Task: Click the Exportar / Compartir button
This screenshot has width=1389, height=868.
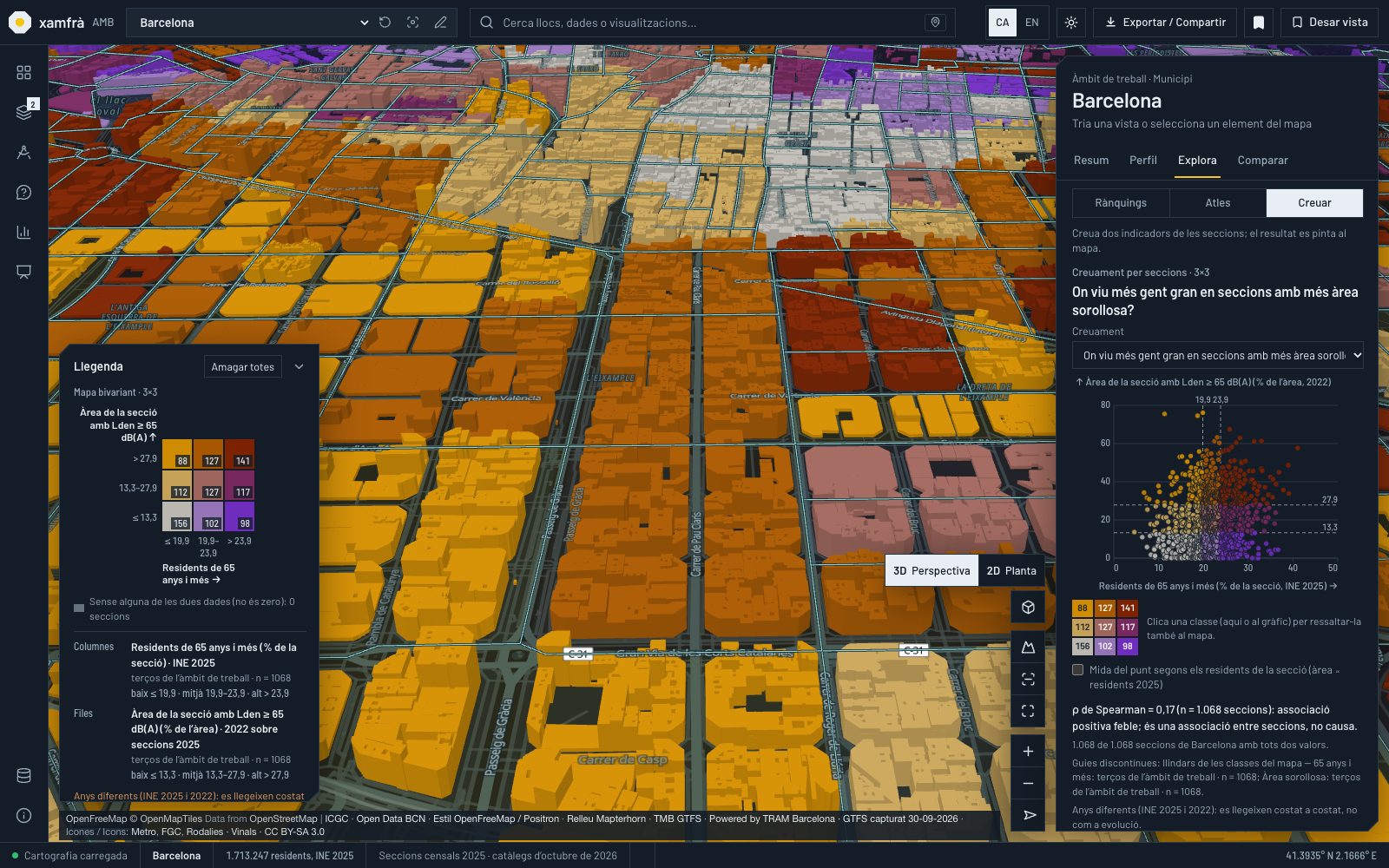Action: (1165, 23)
